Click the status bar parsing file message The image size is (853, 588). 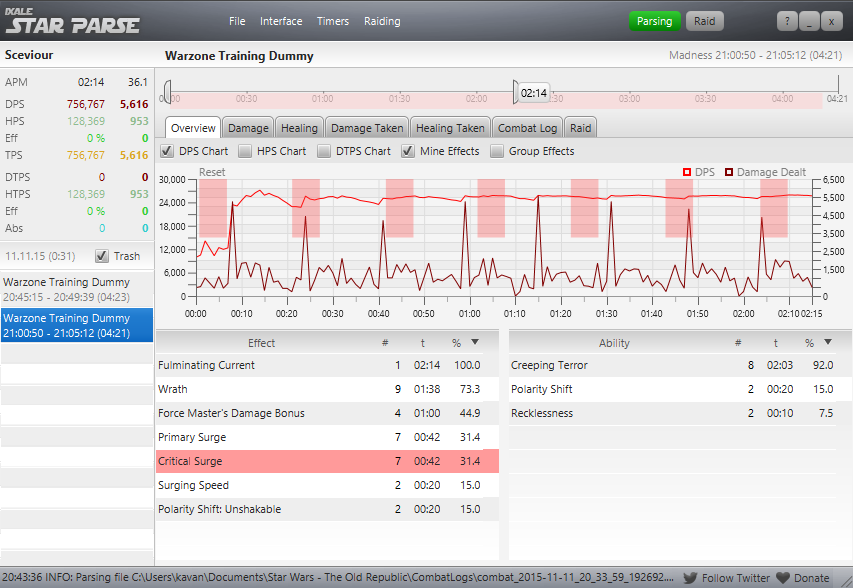tap(337, 577)
